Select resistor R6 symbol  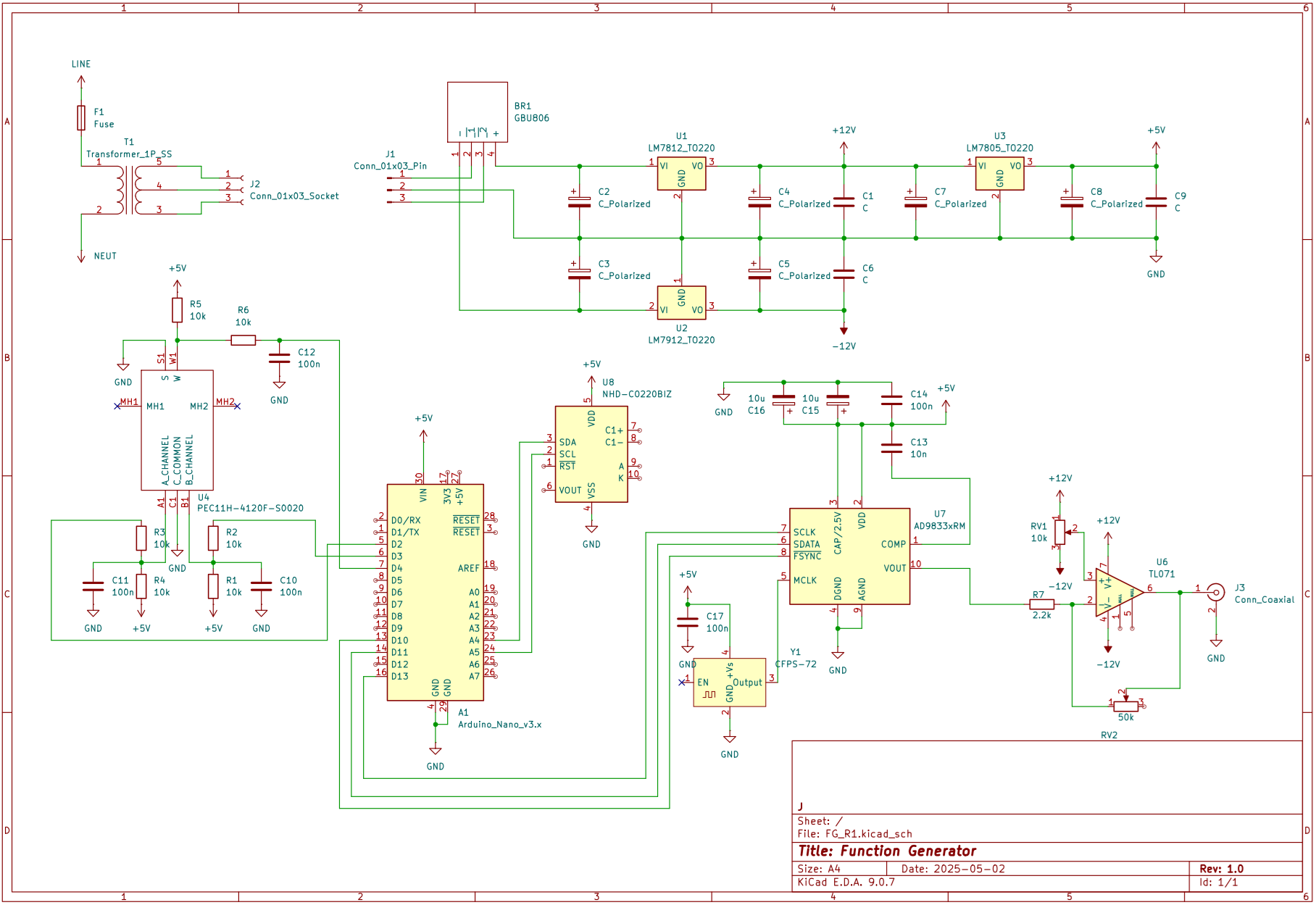[x=243, y=340]
